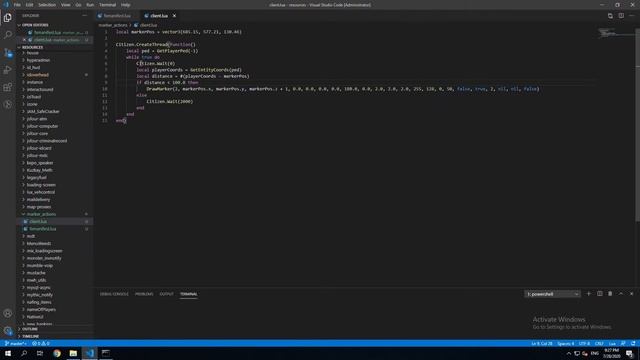The height and width of the screenshot is (360, 640).
Task: Select fxmanifest.lua in marker_actions folder
Action: [43, 229]
